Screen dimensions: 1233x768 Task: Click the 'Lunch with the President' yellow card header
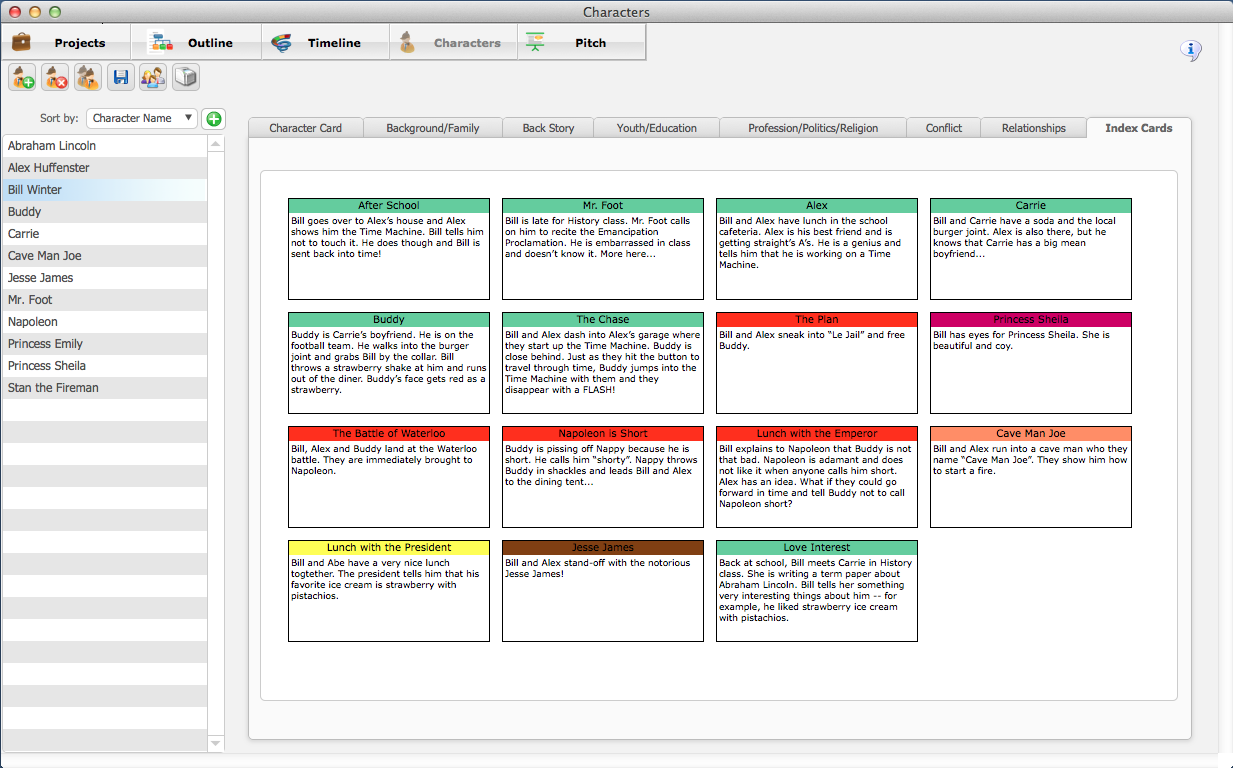click(388, 547)
